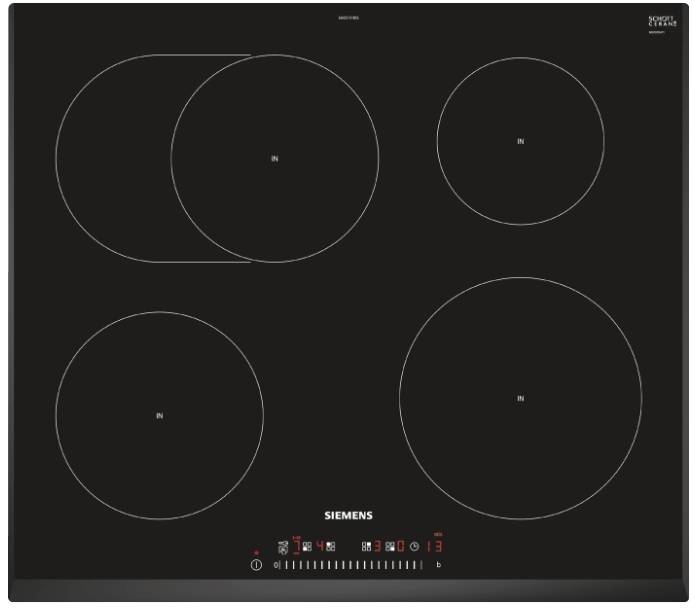Tap the IN mark of the front-left zone

pyautogui.click(x=160, y=416)
